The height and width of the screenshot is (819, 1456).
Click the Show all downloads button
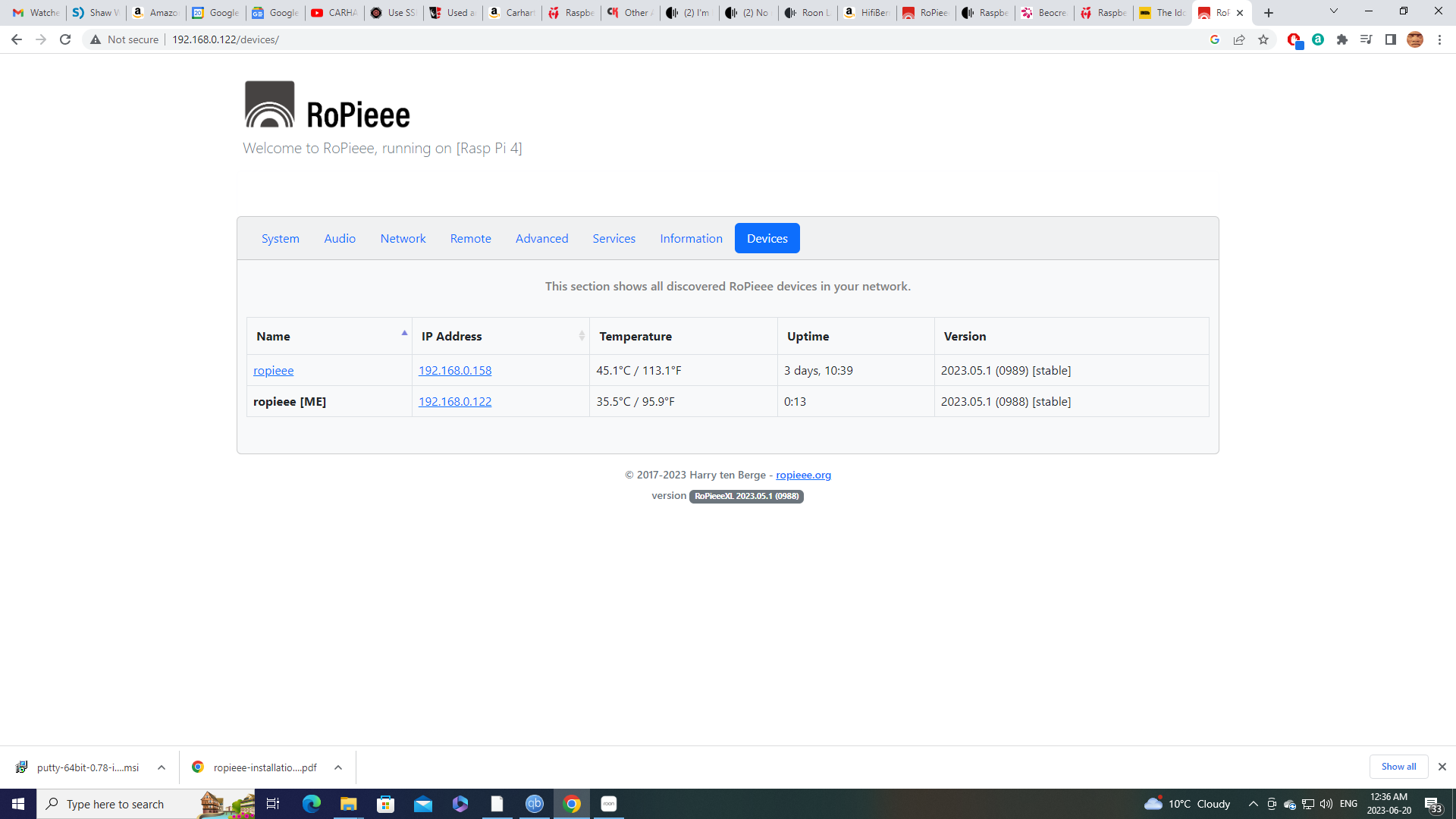point(1398,767)
